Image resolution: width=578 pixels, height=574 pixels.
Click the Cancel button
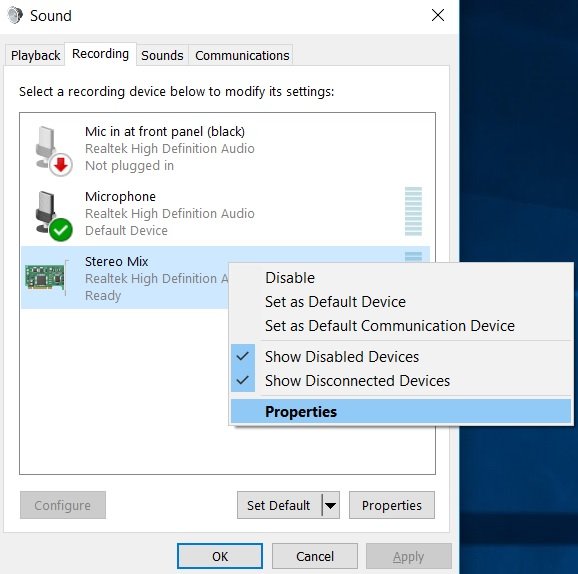pyautogui.click(x=315, y=556)
